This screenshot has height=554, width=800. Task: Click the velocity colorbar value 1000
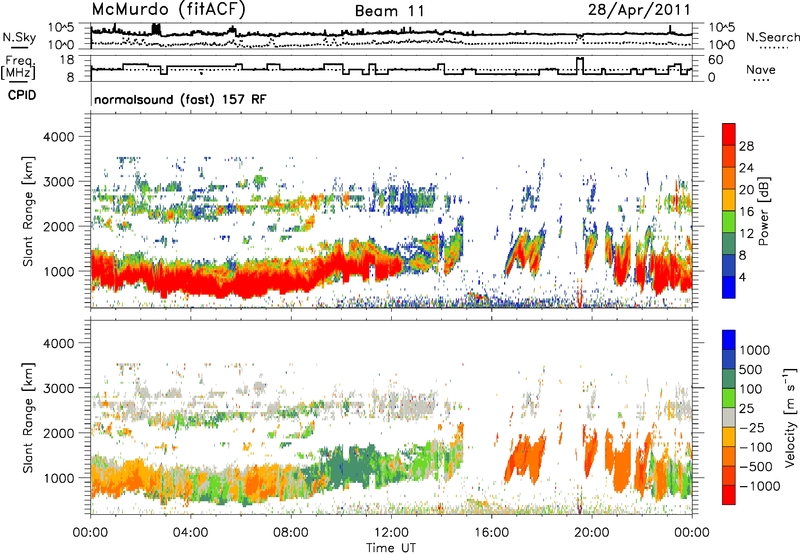755,350
